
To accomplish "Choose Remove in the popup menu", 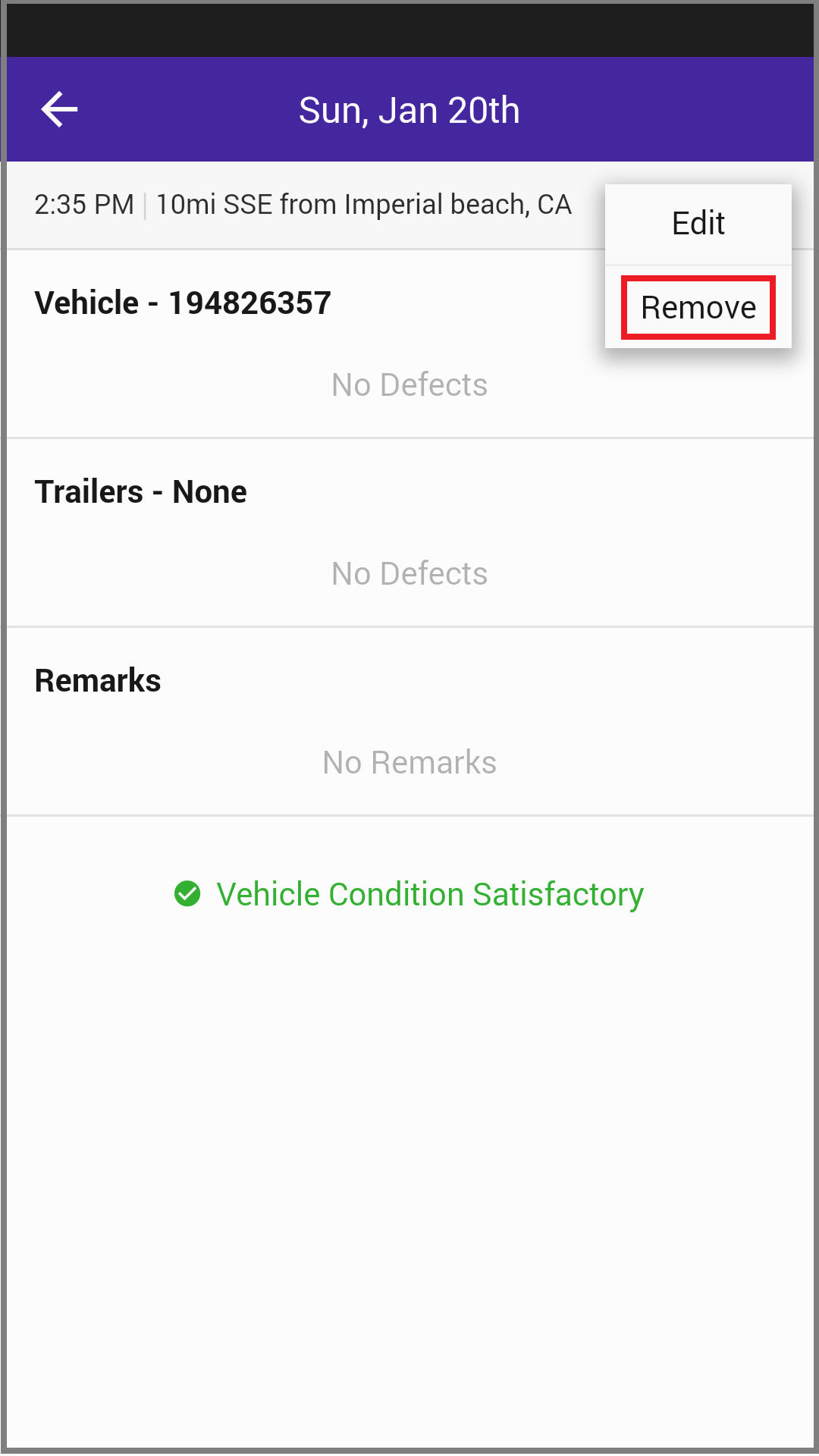I will (x=698, y=307).
